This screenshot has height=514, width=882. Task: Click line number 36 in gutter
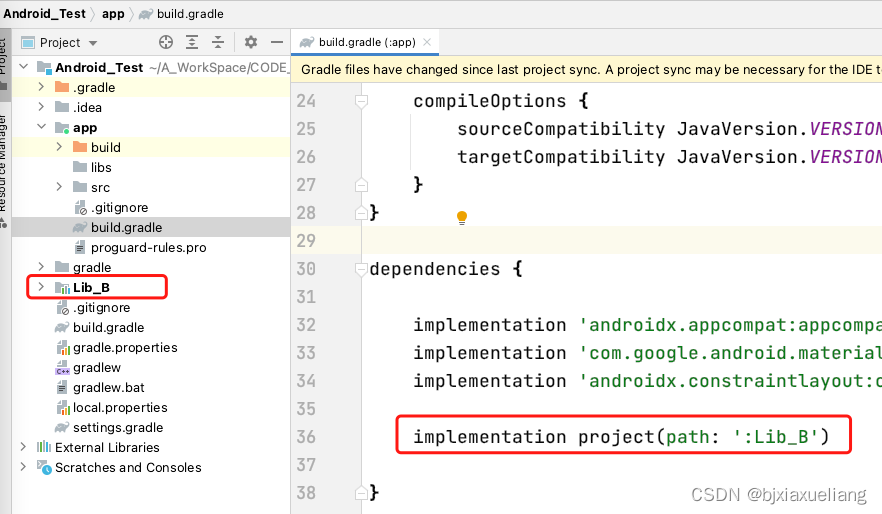(x=306, y=437)
